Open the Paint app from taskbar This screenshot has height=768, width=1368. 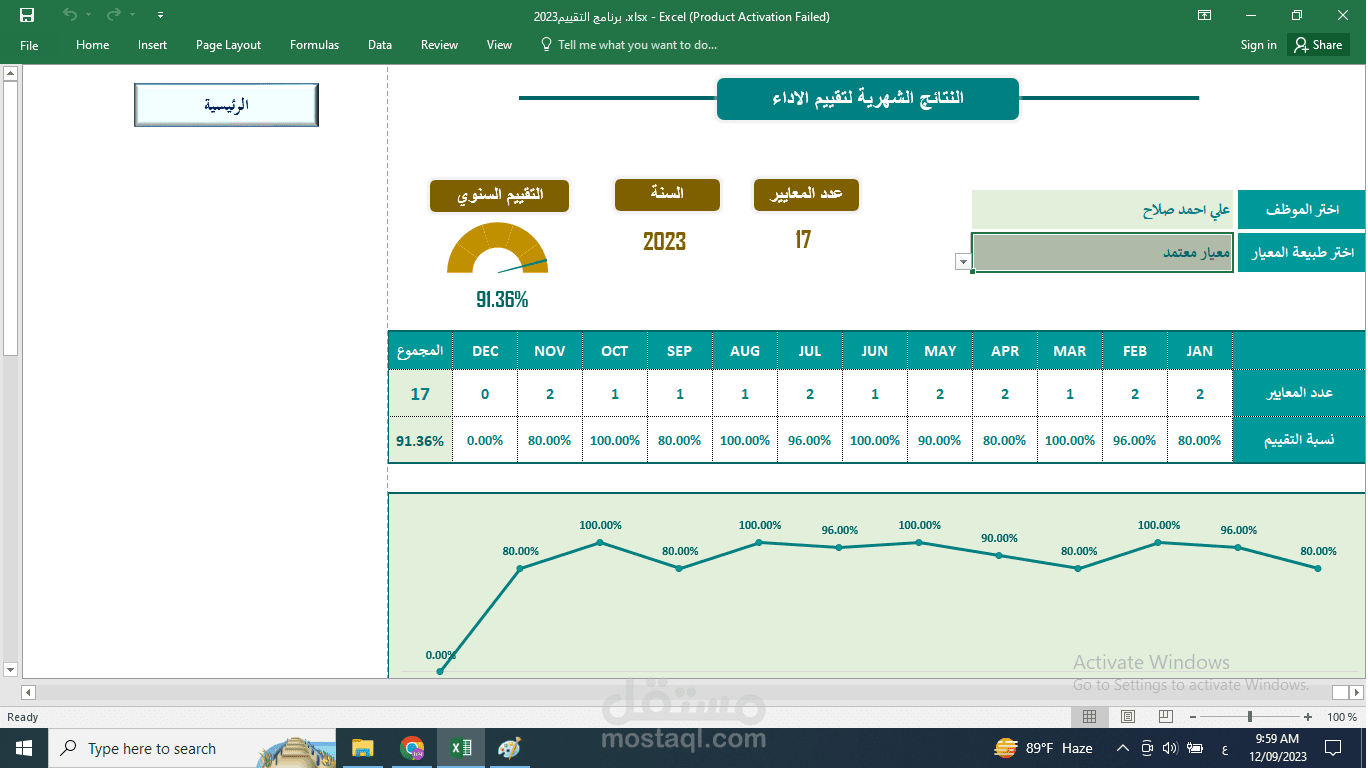(509, 748)
